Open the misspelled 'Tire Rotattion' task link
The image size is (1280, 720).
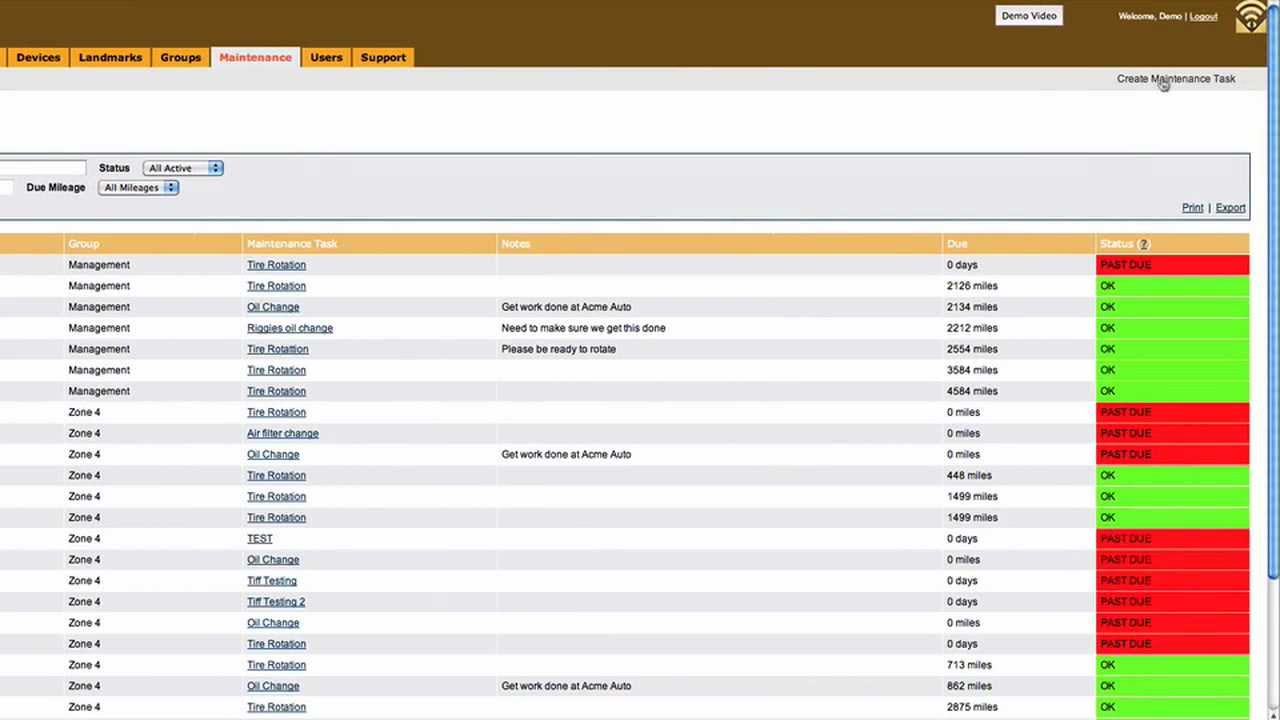pos(277,349)
